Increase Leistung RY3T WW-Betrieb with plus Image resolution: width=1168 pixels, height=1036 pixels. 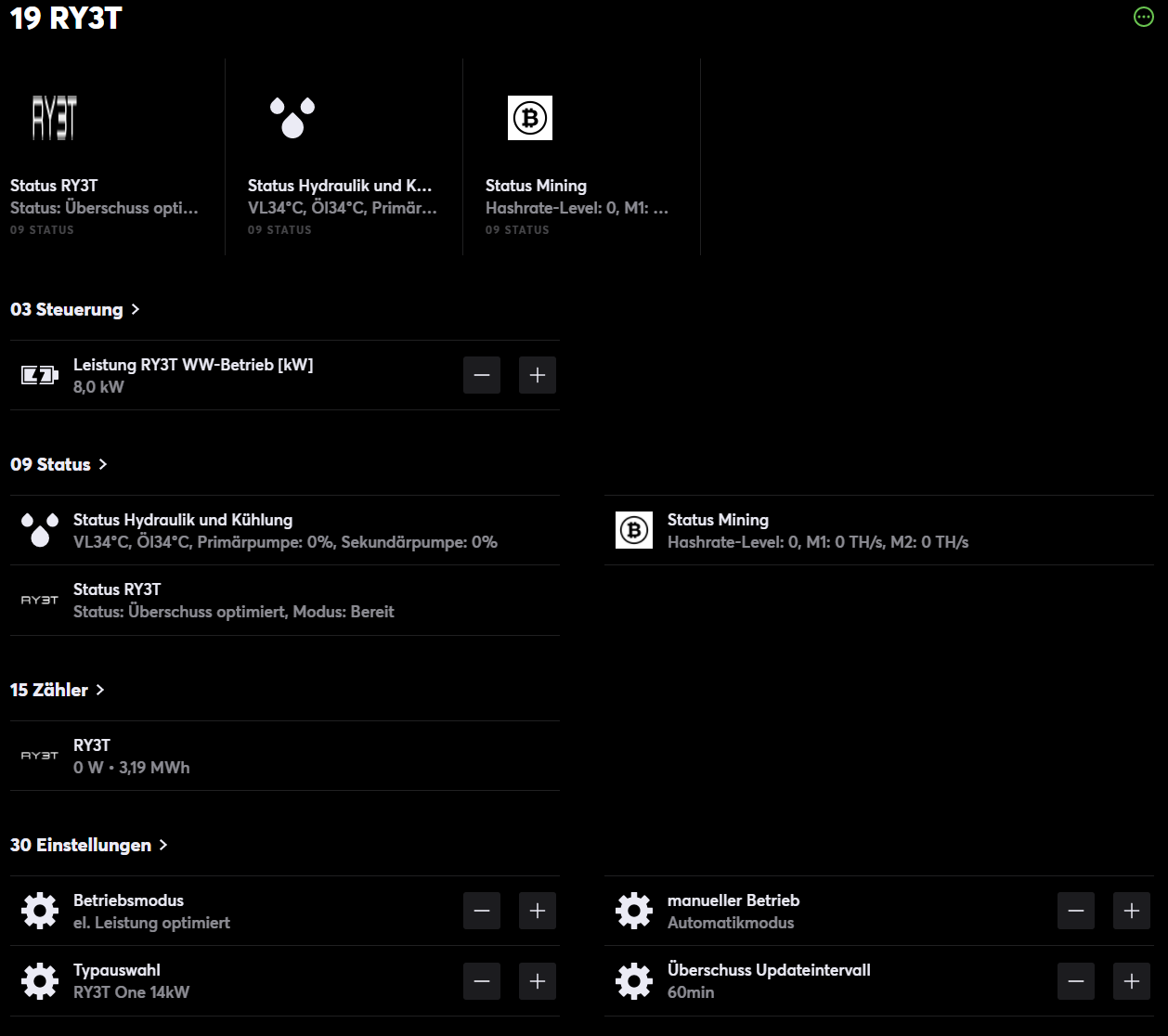[538, 375]
